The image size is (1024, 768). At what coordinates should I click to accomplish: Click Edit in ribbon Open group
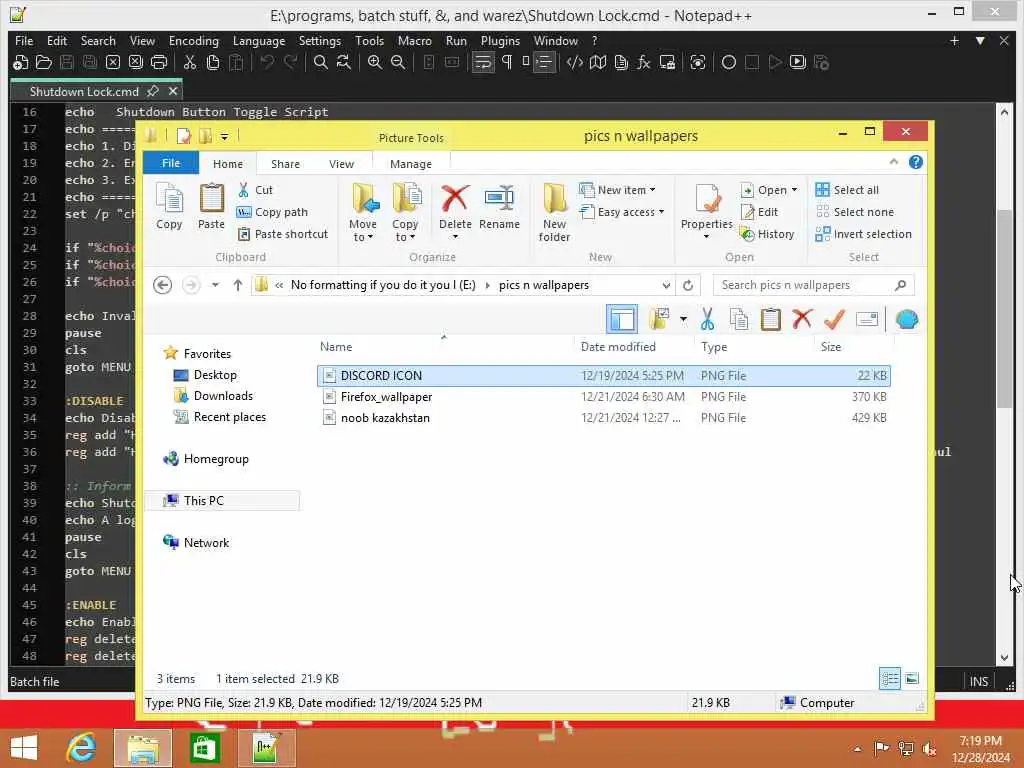tap(760, 212)
